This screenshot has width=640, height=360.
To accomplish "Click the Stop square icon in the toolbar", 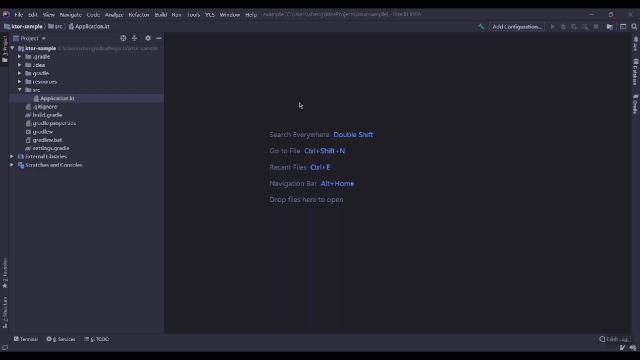I will 596,27.
